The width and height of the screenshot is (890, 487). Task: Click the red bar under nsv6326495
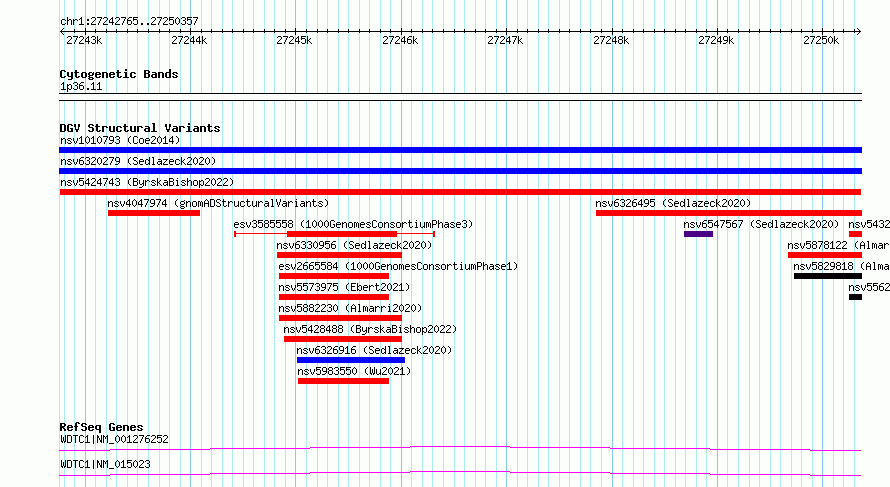729,213
